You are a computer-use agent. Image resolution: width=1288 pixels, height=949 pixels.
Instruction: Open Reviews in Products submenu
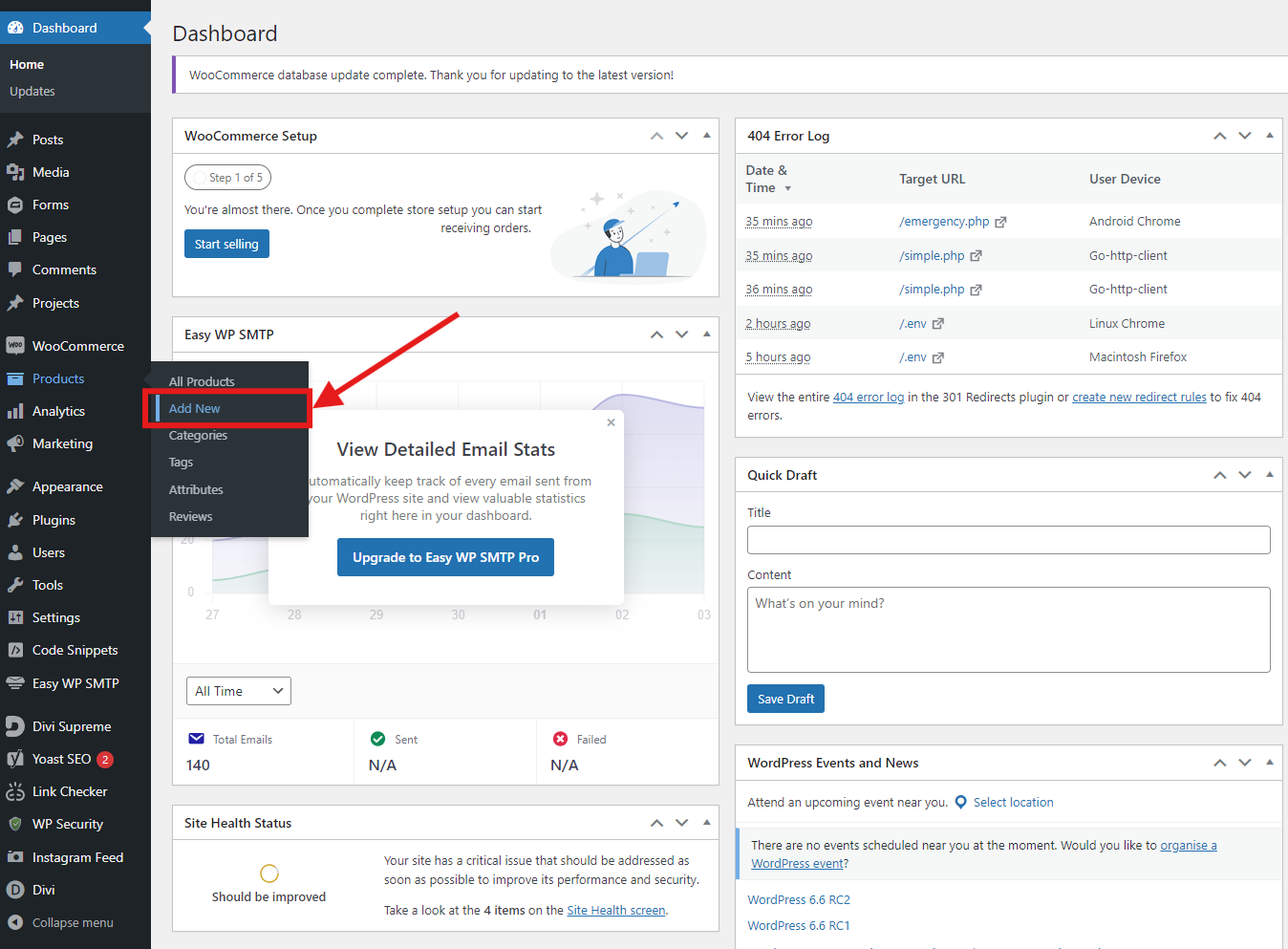pos(190,516)
